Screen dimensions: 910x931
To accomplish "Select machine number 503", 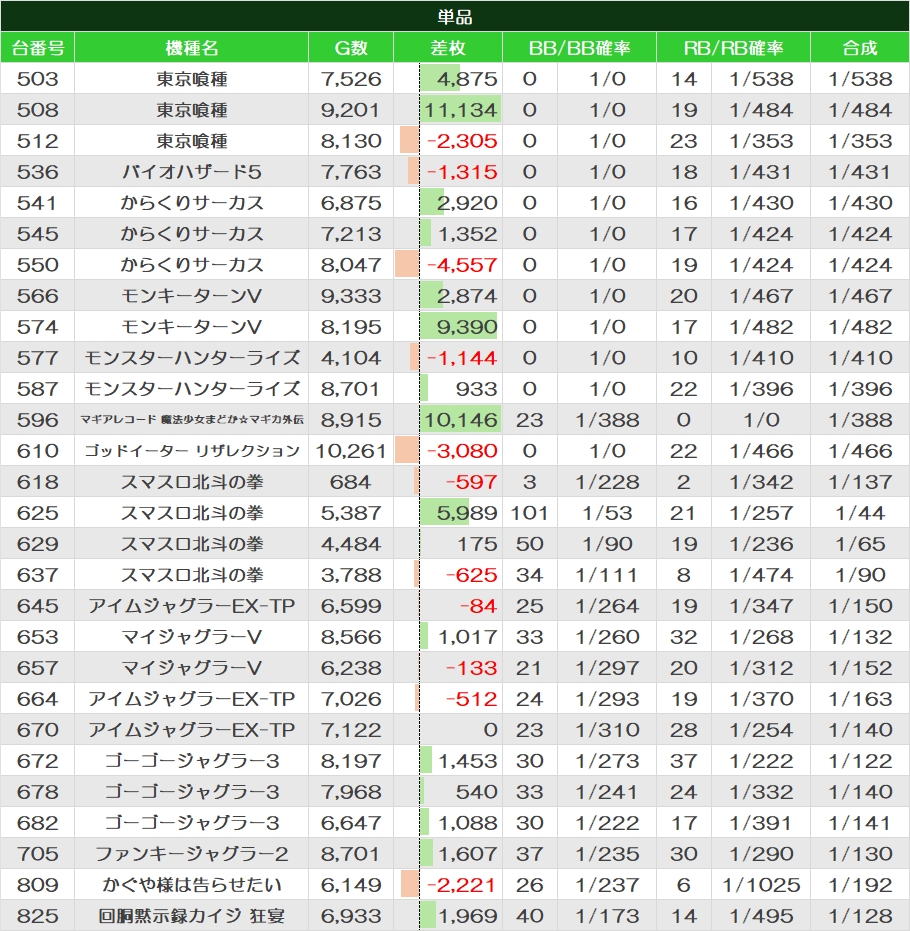I will (x=37, y=79).
